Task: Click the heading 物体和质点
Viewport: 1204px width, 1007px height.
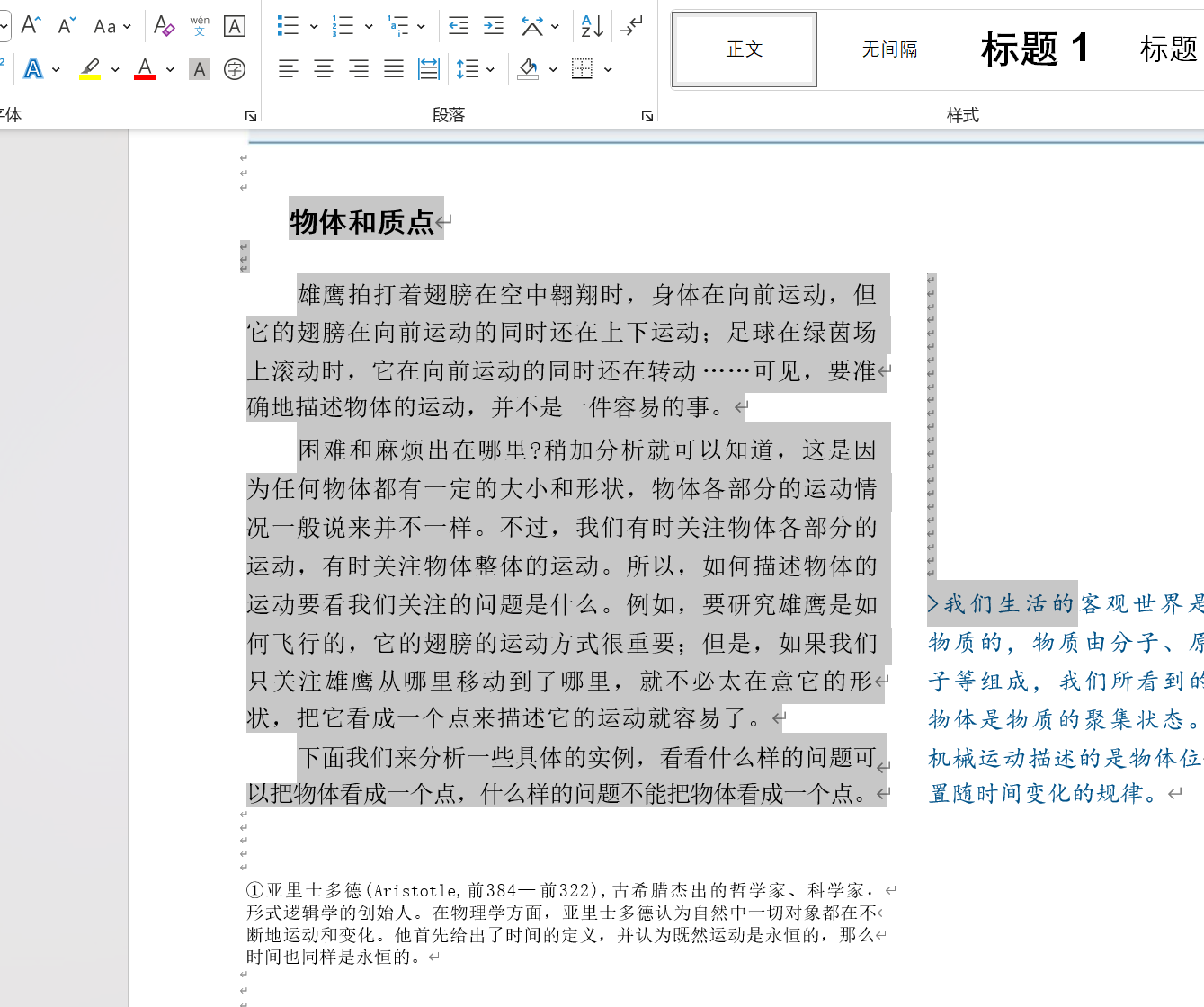Action: pyautogui.click(x=362, y=221)
